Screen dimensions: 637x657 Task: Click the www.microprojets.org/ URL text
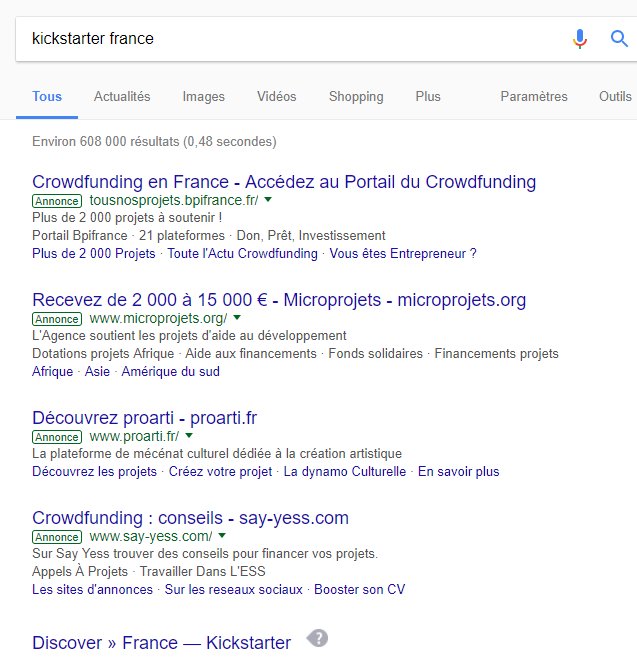tap(158, 318)
